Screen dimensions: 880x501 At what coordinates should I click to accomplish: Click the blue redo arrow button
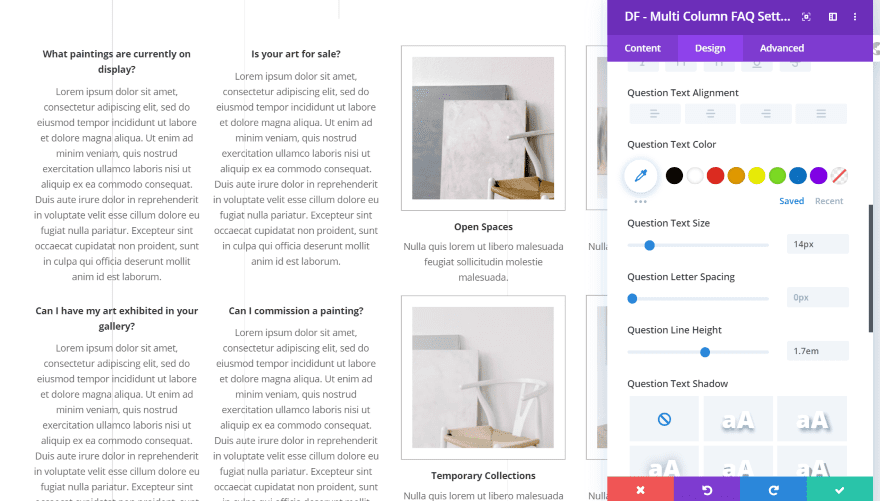click(x=773, y=489)
